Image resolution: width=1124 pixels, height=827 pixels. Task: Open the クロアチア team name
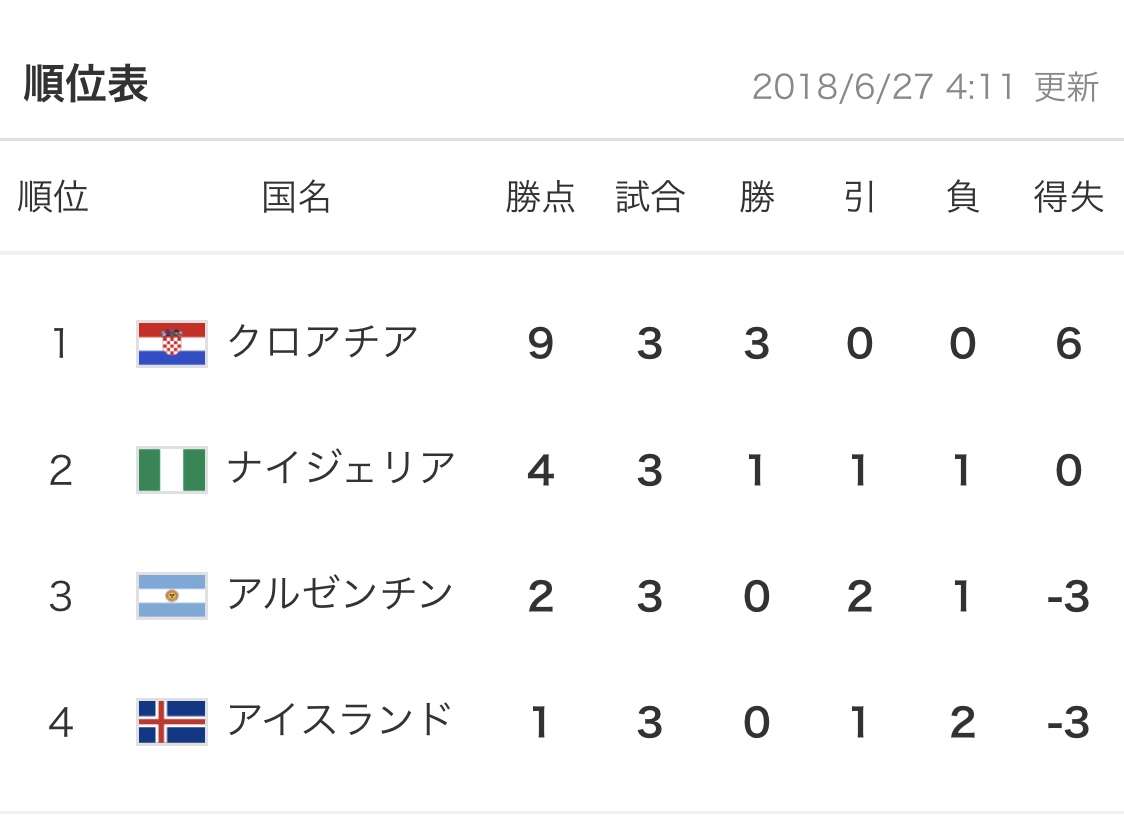(323, 342)
